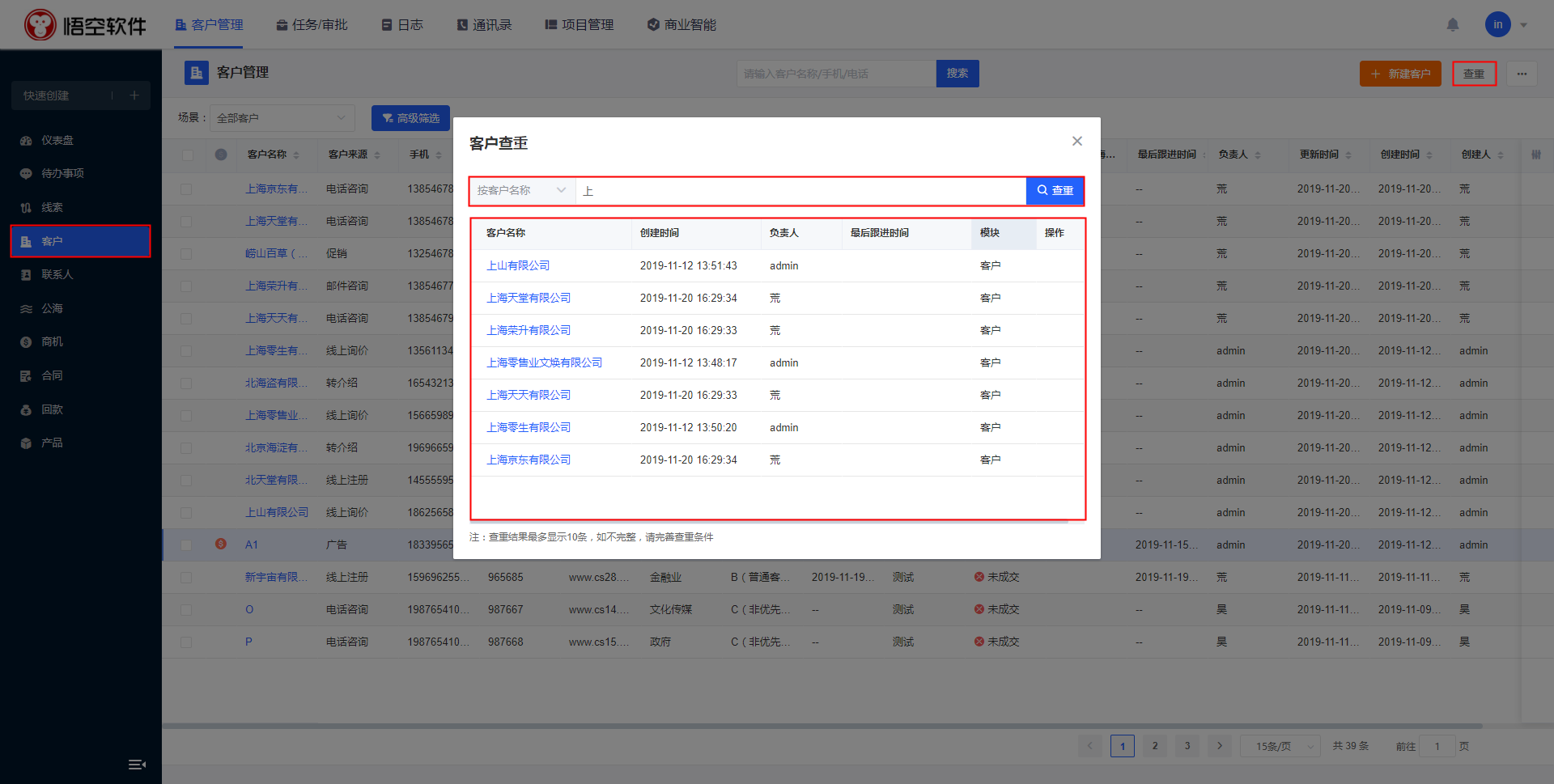Image resolution: width=1554 pixels, height=784 pixels.
Task: Open the 按客户名称 search type dropdown
Action: tap(521, 191)
